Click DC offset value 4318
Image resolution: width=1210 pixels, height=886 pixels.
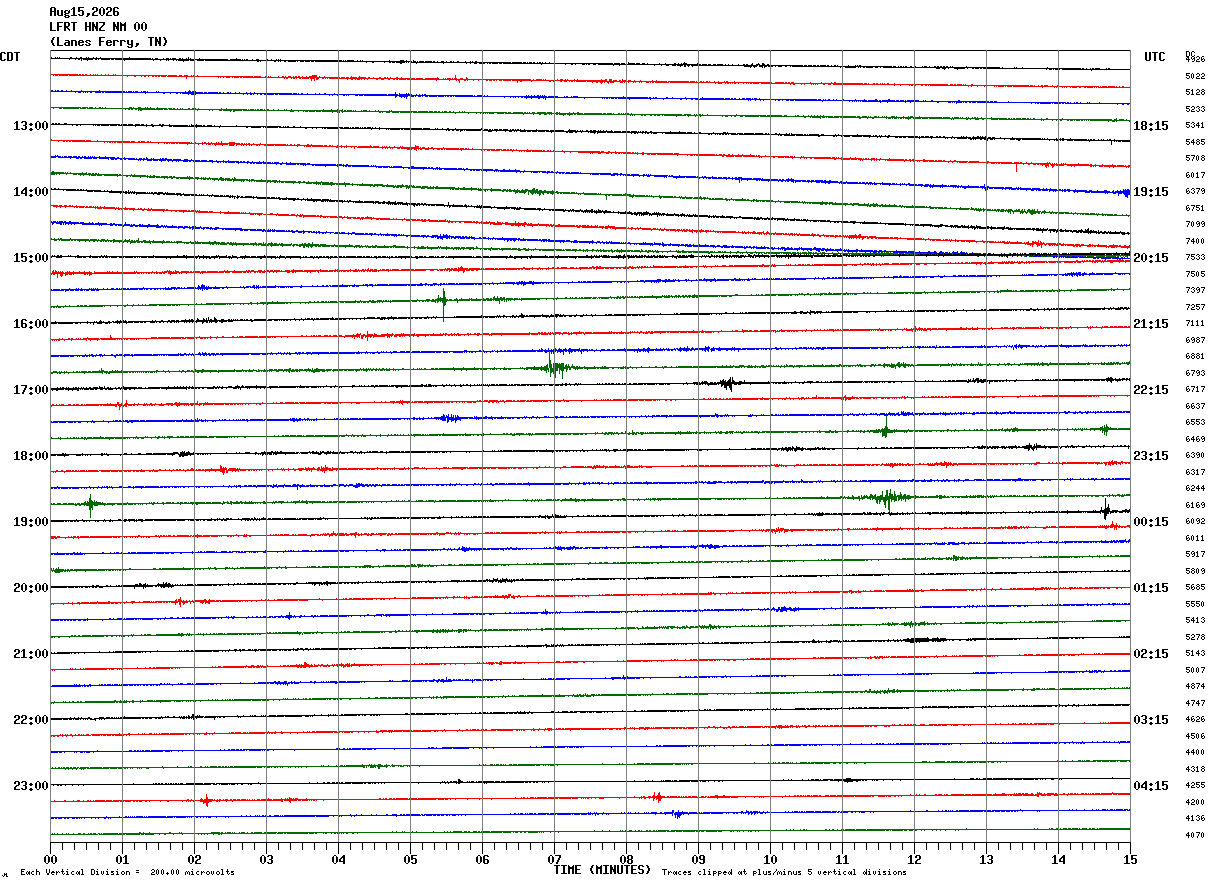1195,769
